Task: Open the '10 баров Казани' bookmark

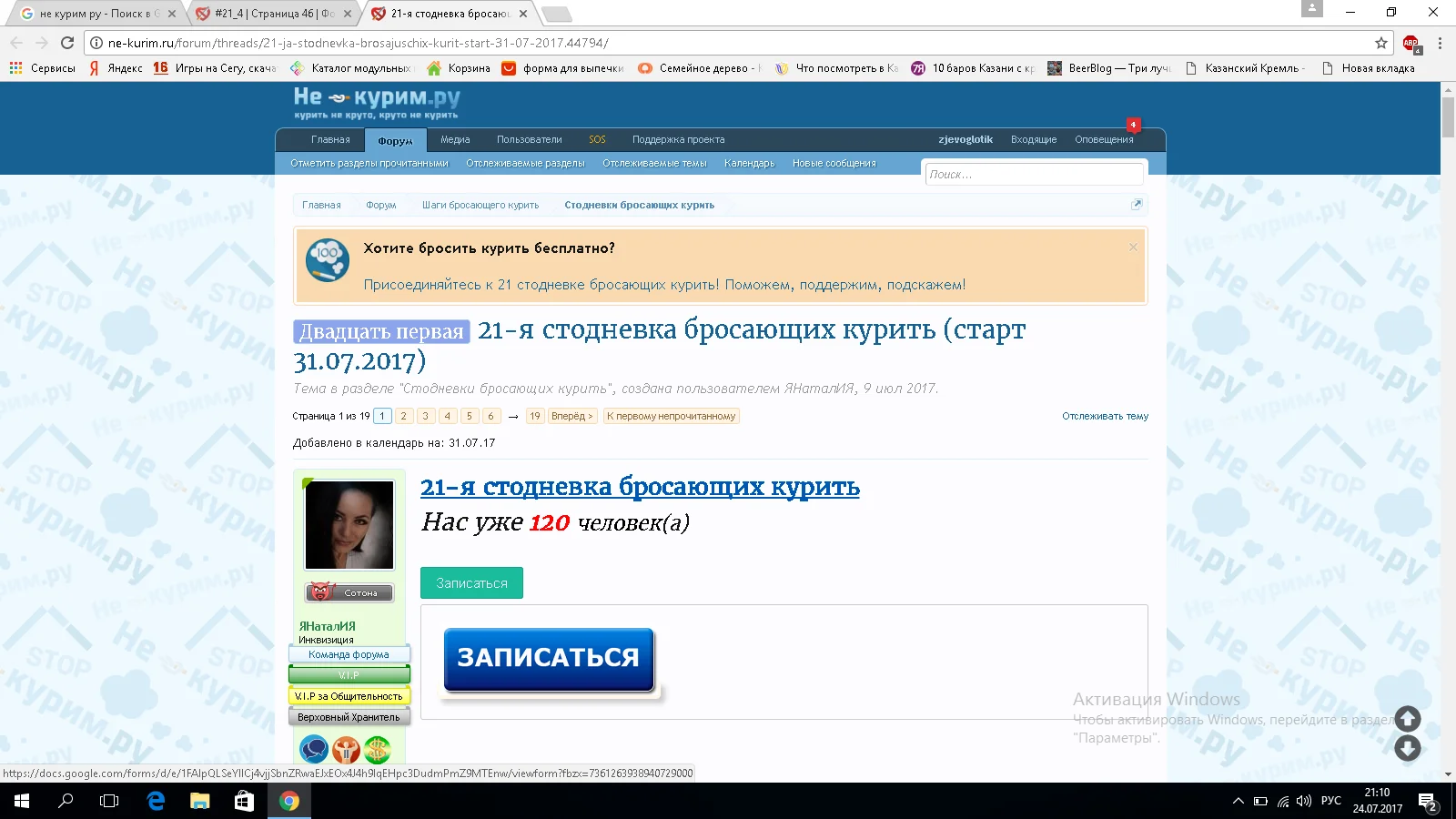Action: (x=973, y=68)
